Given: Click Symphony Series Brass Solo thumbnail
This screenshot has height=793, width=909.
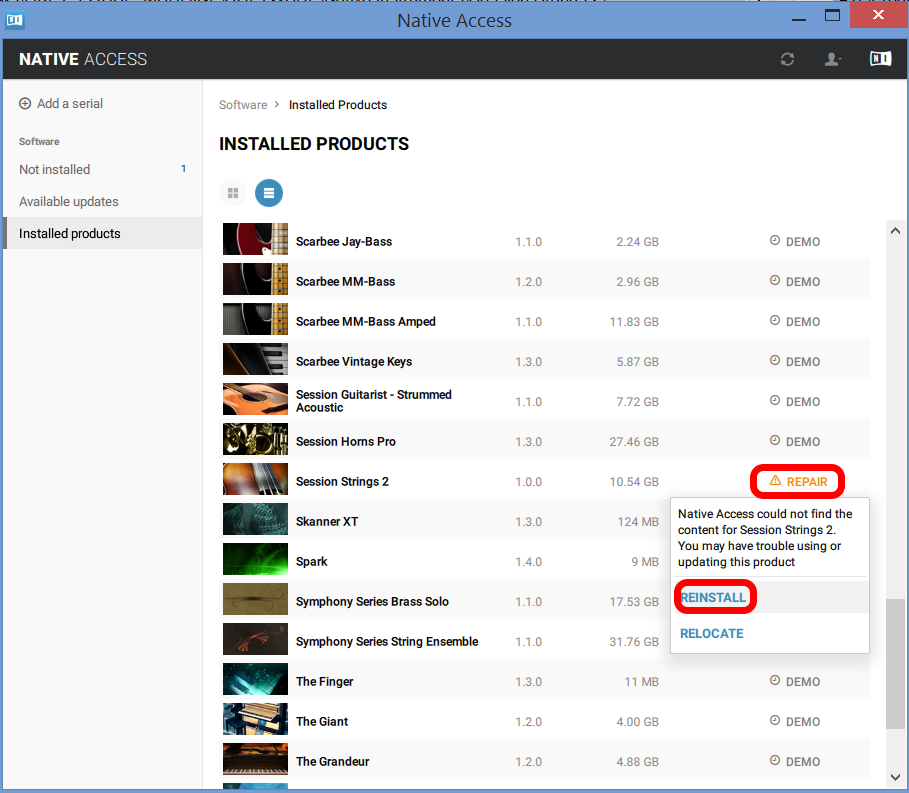Looking at the screenshot, I should tap(255, 599).
